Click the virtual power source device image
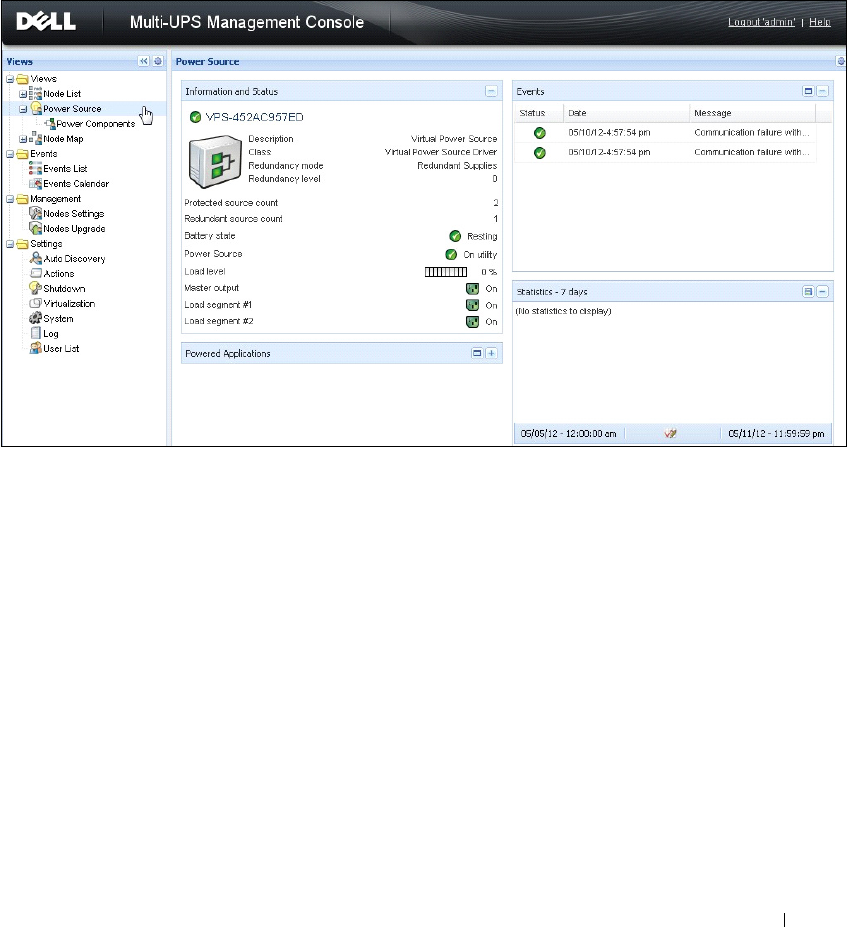 [x=215, y=161]
